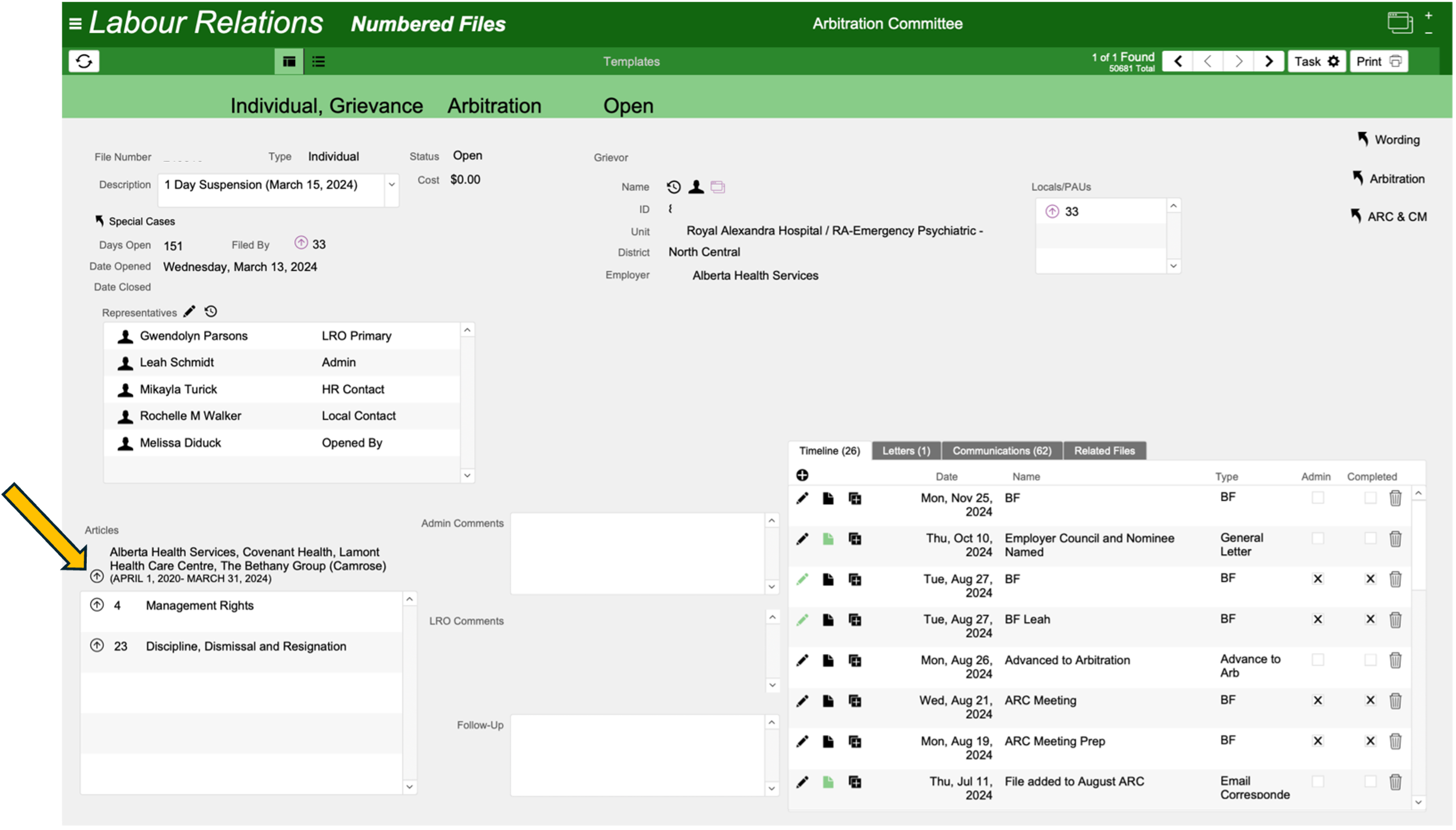Open Gwendolyn Parsons representative record

[125, 336]
